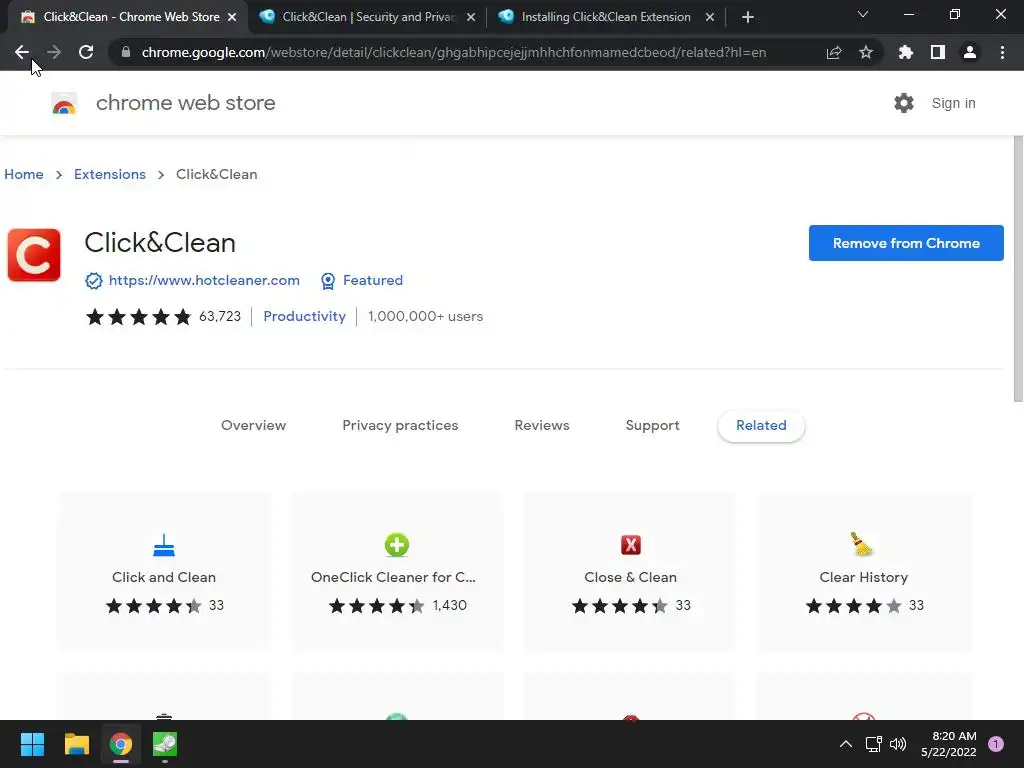Go to Extensions breadcrumb
Image resolution: width=1024 pixels, height=768 pixels.
(110, 174)
